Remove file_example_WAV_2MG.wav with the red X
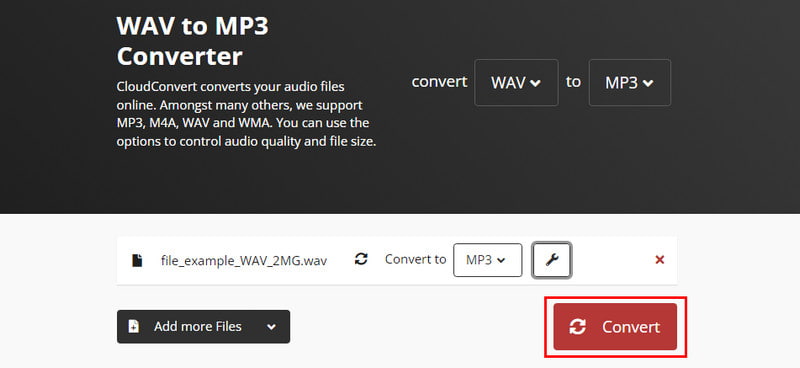The height and width of the screenshot is (368, 800). point(660,260)
